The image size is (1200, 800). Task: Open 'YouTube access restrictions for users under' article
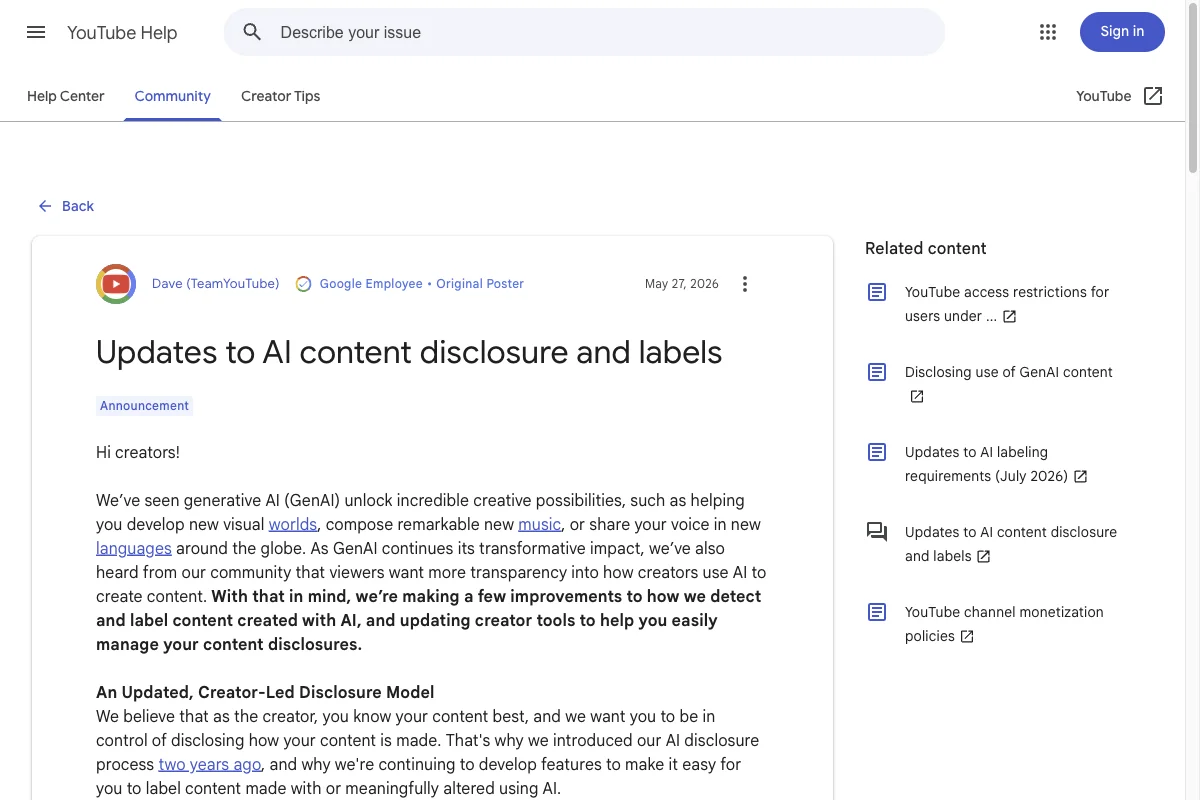[x=1007, y=304]
